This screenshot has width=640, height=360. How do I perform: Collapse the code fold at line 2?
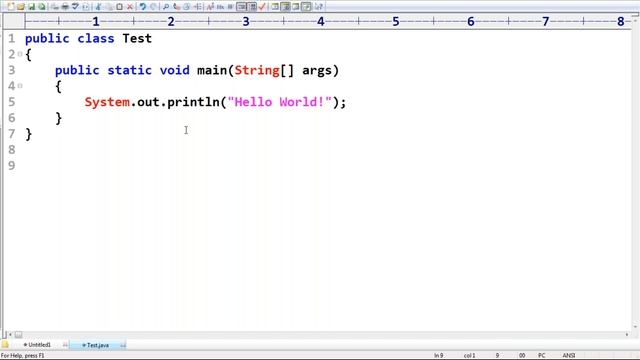click(20, 54)
